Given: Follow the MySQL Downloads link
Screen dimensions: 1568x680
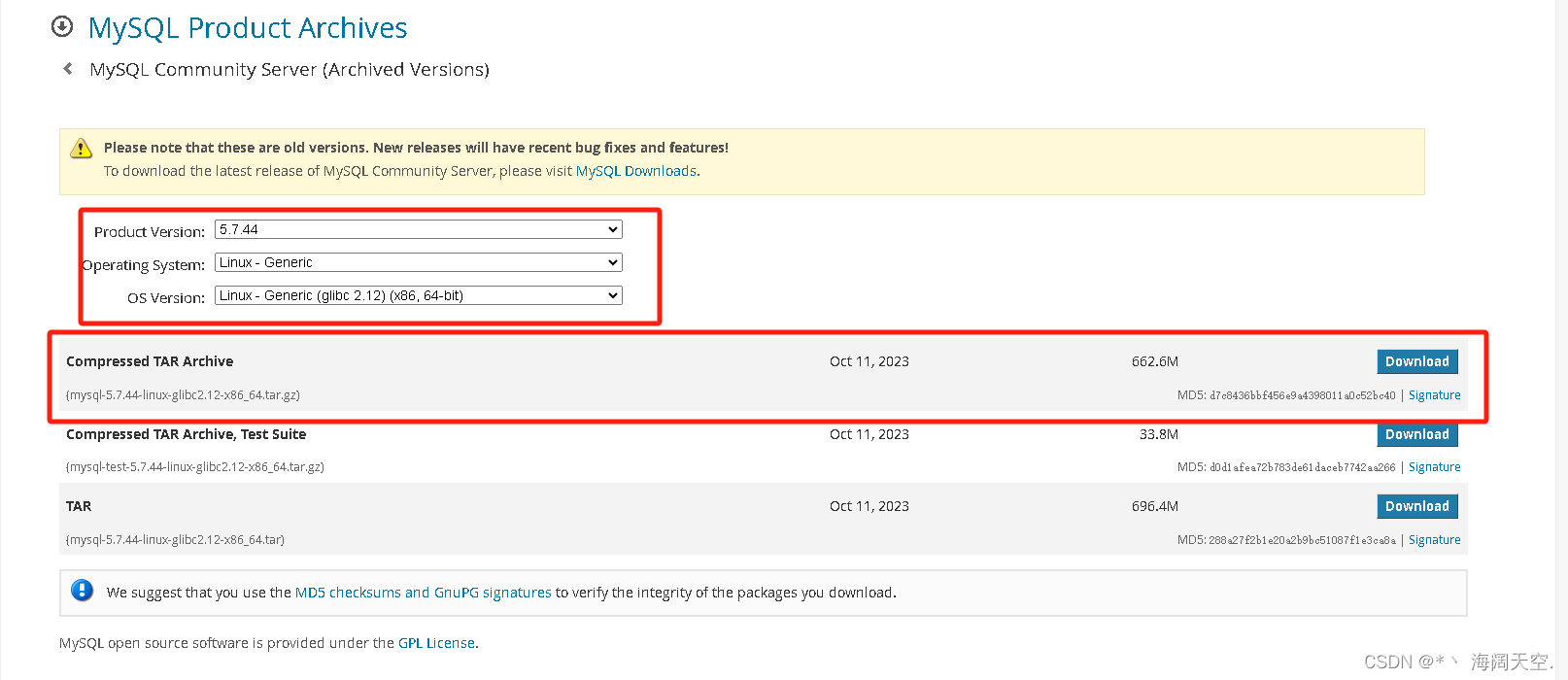Looking at the screenshot, I should coord(636,171).
